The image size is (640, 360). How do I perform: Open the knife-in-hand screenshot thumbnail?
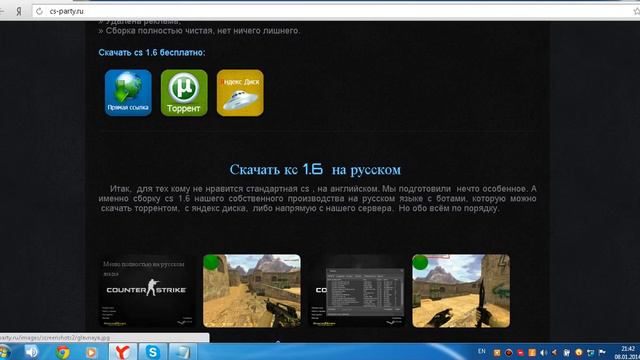[461, 291]
